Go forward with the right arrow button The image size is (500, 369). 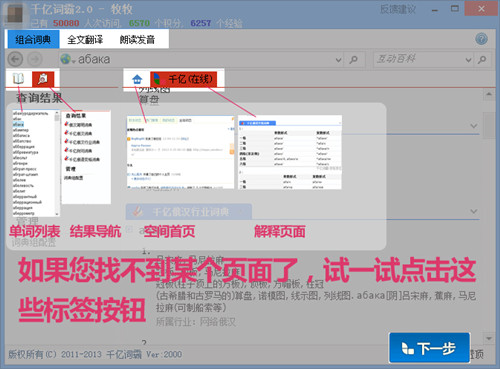[x=34, y=59]
